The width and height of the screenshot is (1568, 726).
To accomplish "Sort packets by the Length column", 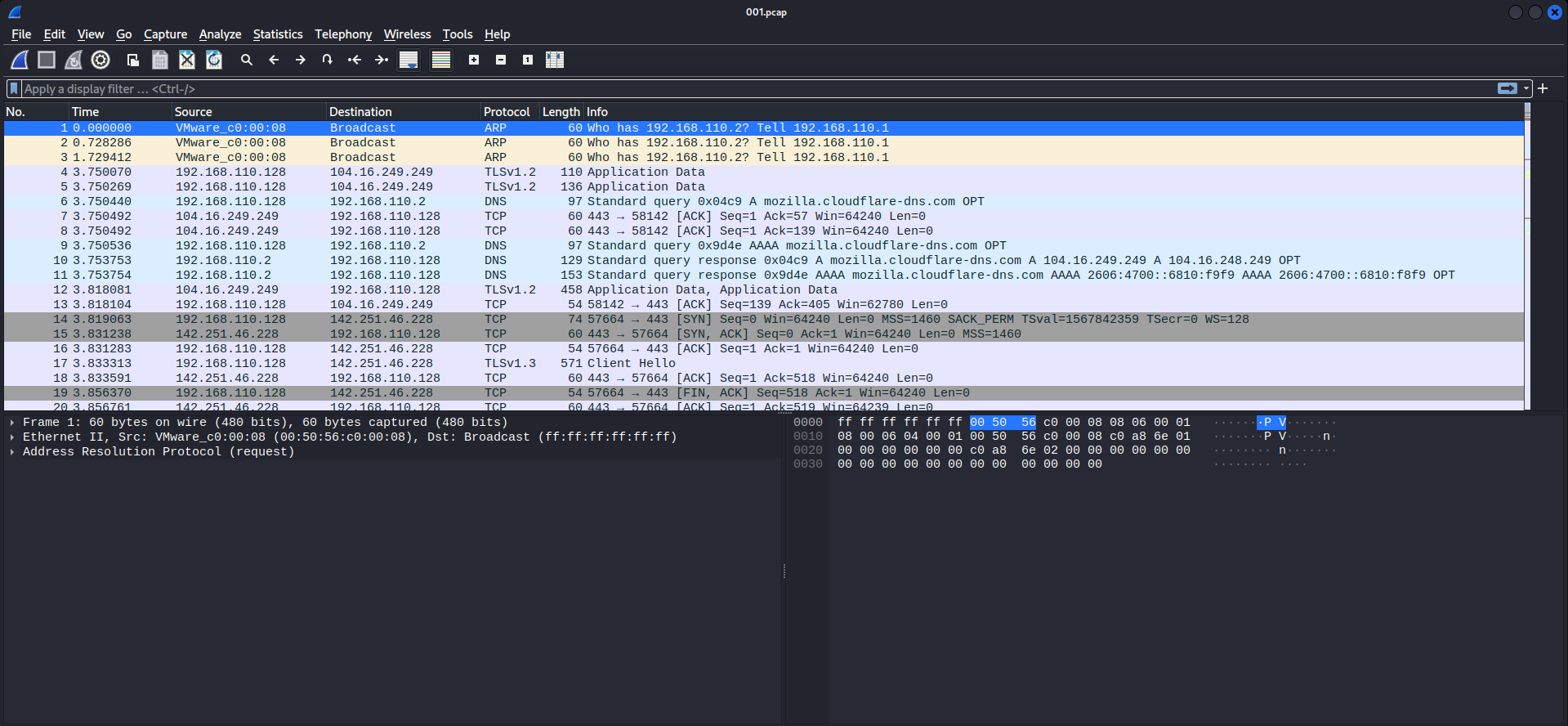I will point(561,112).
